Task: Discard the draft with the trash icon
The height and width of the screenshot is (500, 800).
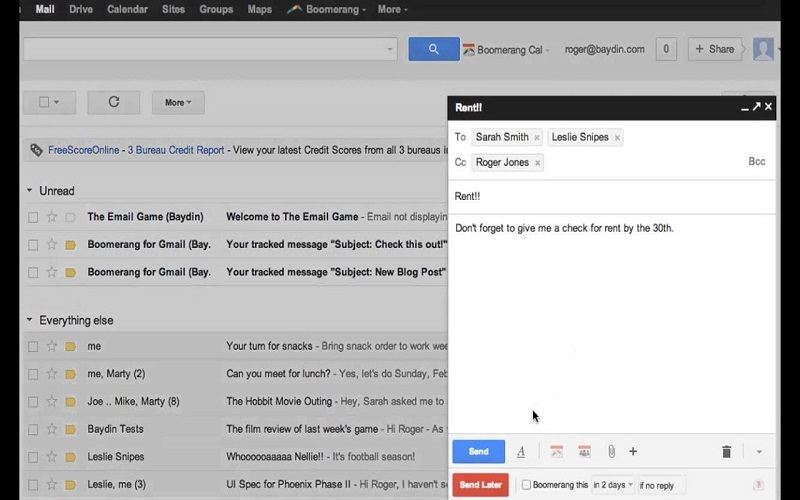Action: pyautogui.click(x=727, y=452)
